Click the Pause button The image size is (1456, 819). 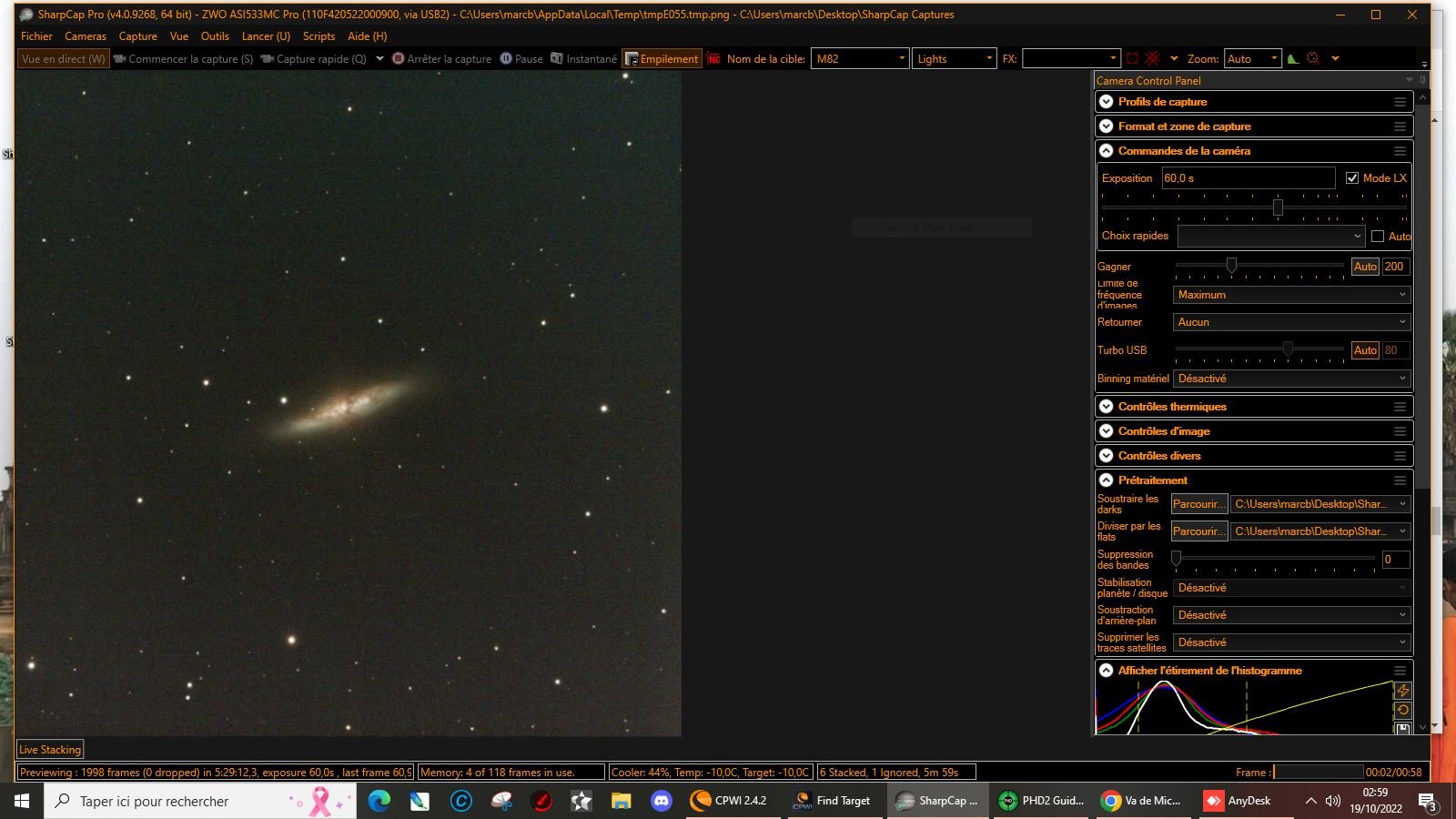click(x=521, y=58)
